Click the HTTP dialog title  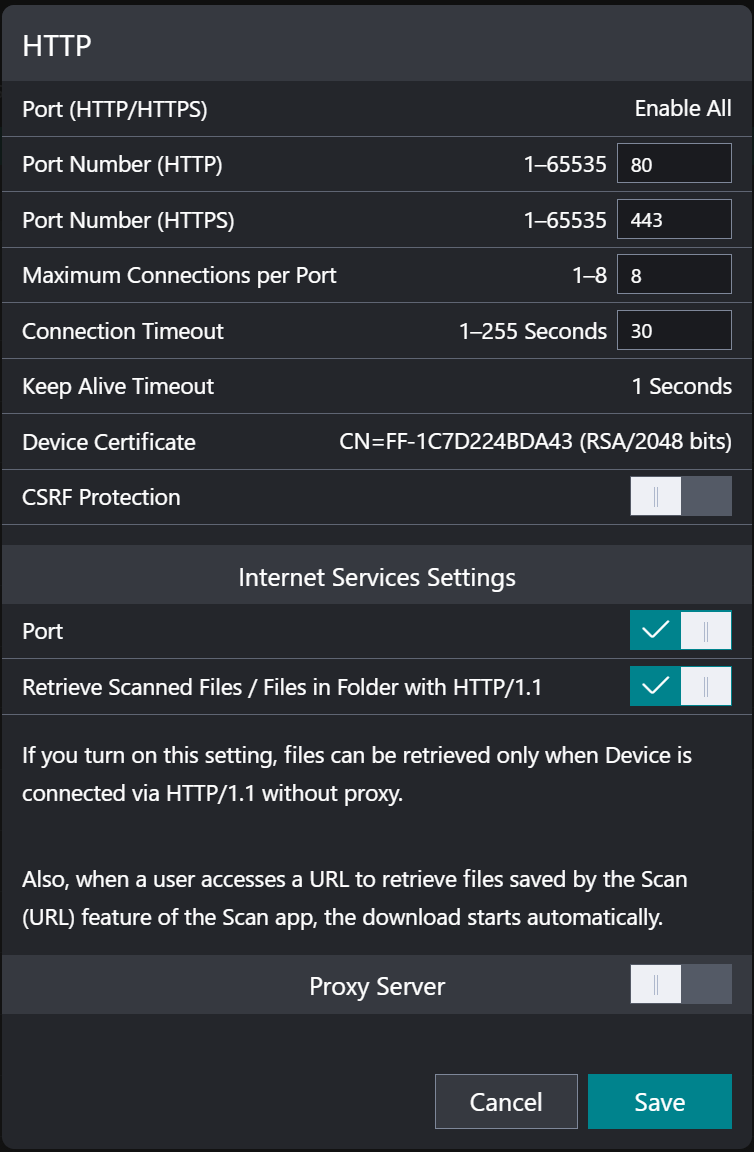[57, 45]
